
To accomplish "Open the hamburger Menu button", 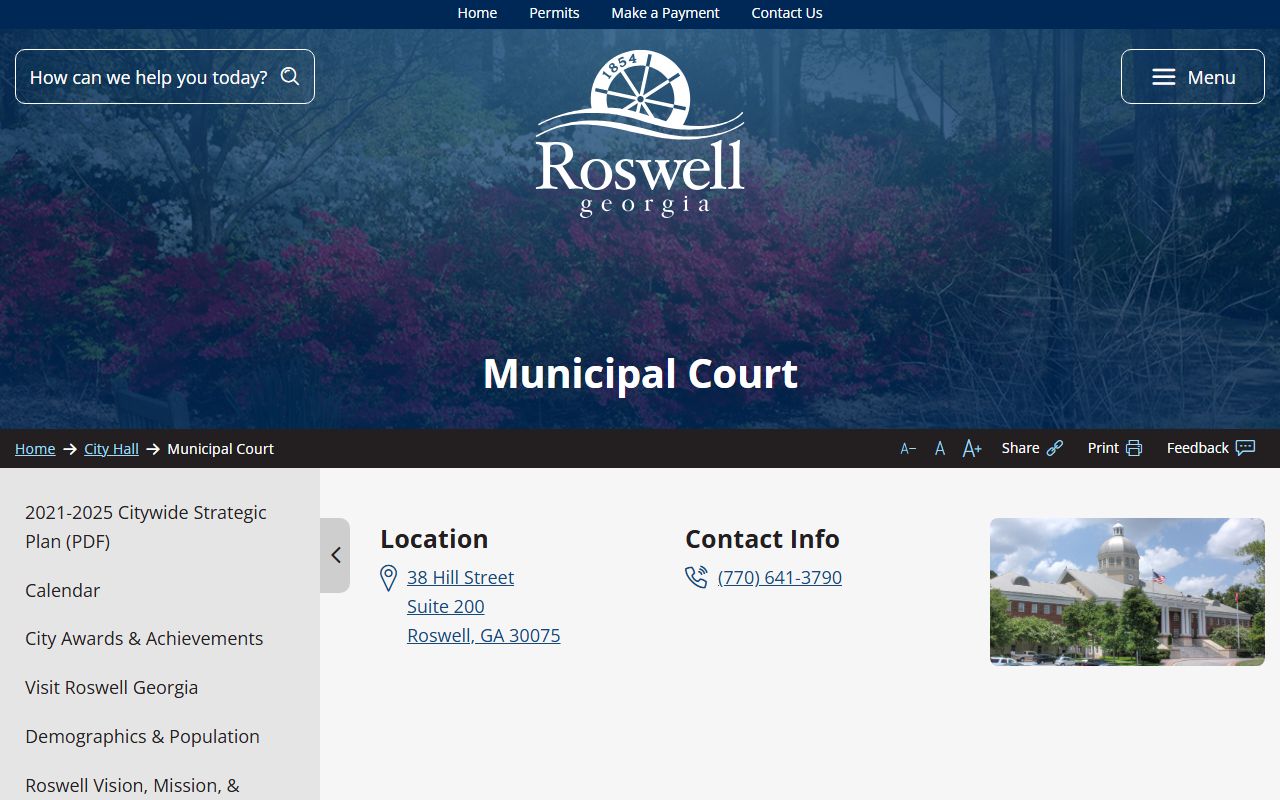I will tap(1192, 77).
